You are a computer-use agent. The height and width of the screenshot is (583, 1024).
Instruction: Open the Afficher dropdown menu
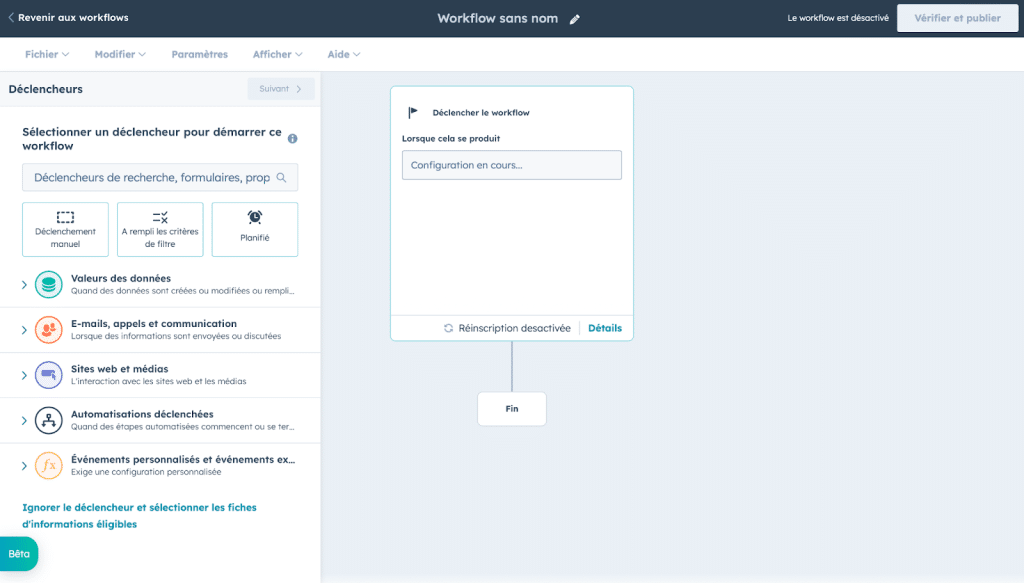pos(278,54)
